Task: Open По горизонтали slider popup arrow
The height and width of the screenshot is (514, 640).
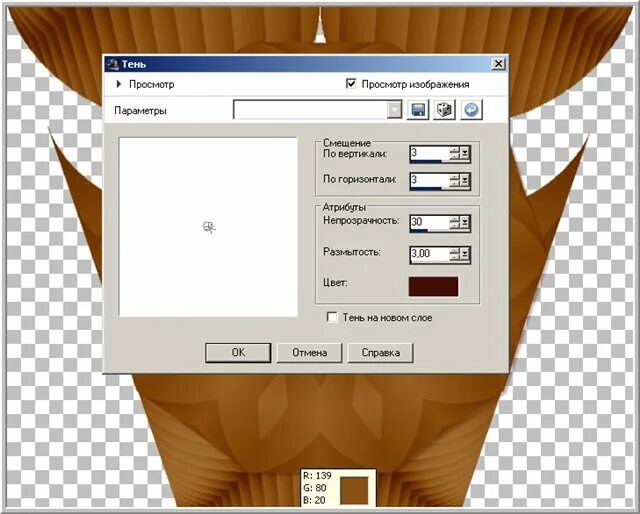Action: pyautogui.click(x=465, y=181)
